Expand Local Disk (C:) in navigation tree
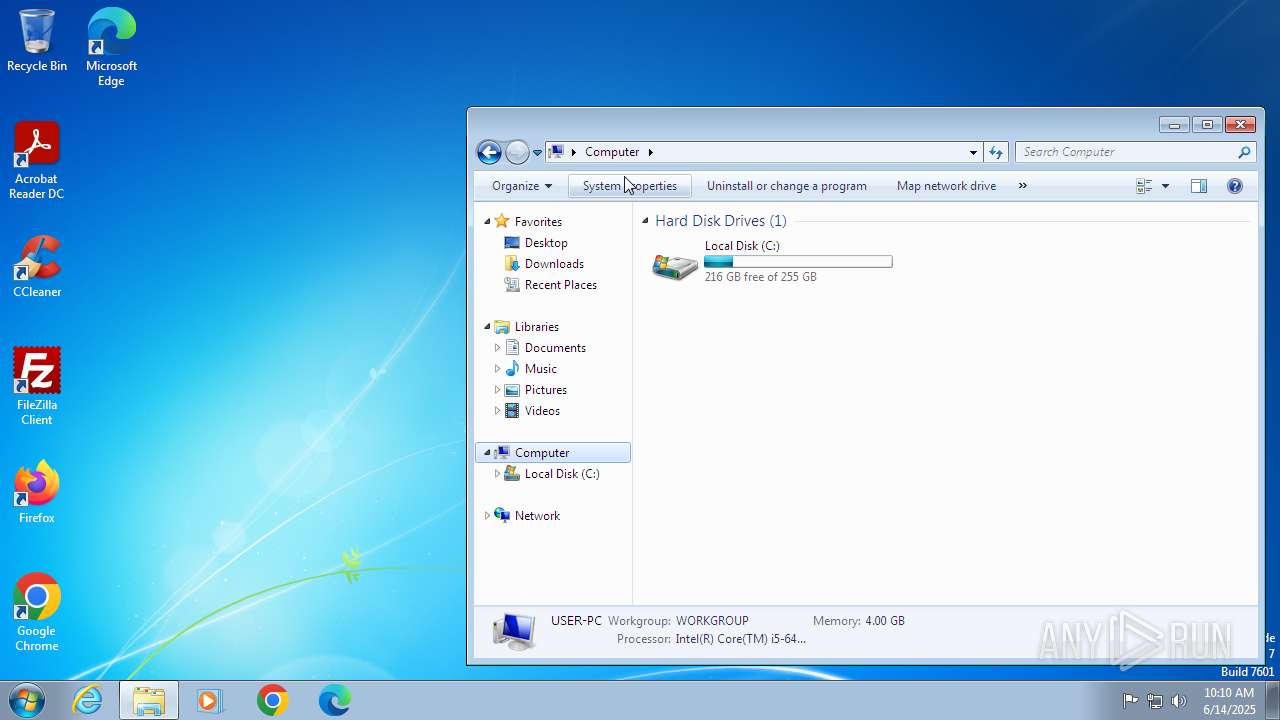 coord(497,474)
